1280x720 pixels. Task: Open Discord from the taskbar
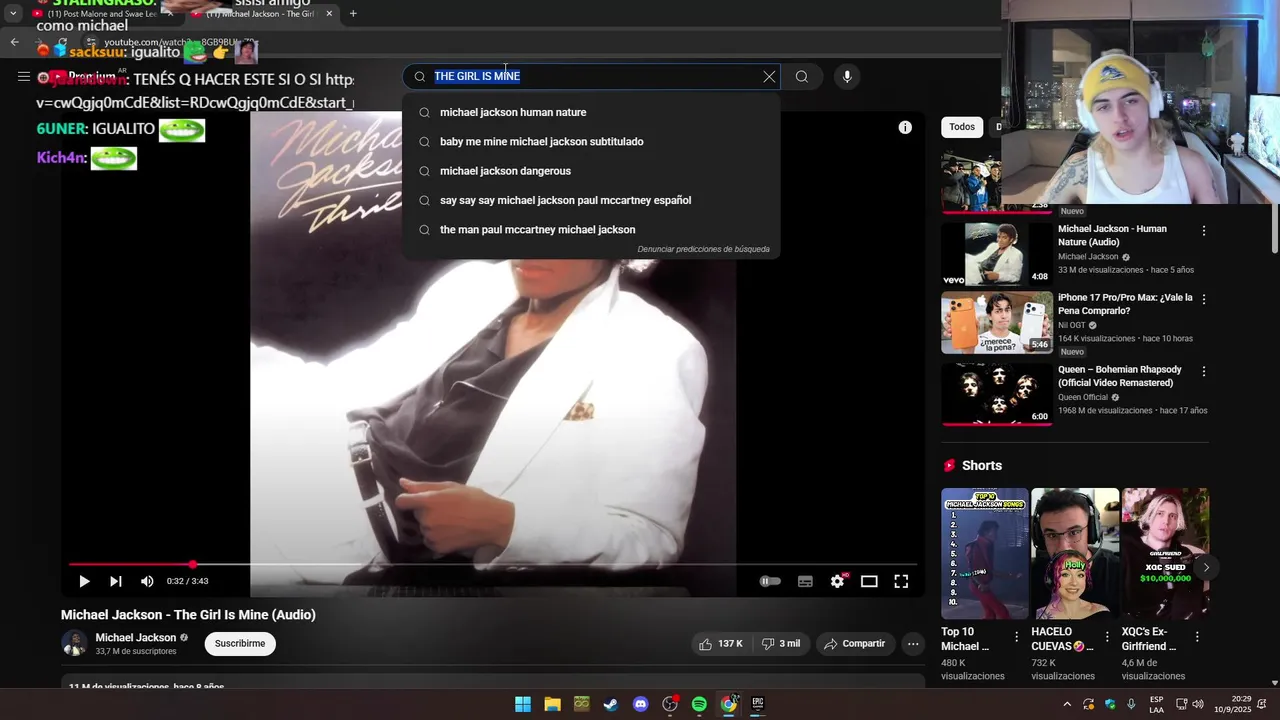coord(641,704)
